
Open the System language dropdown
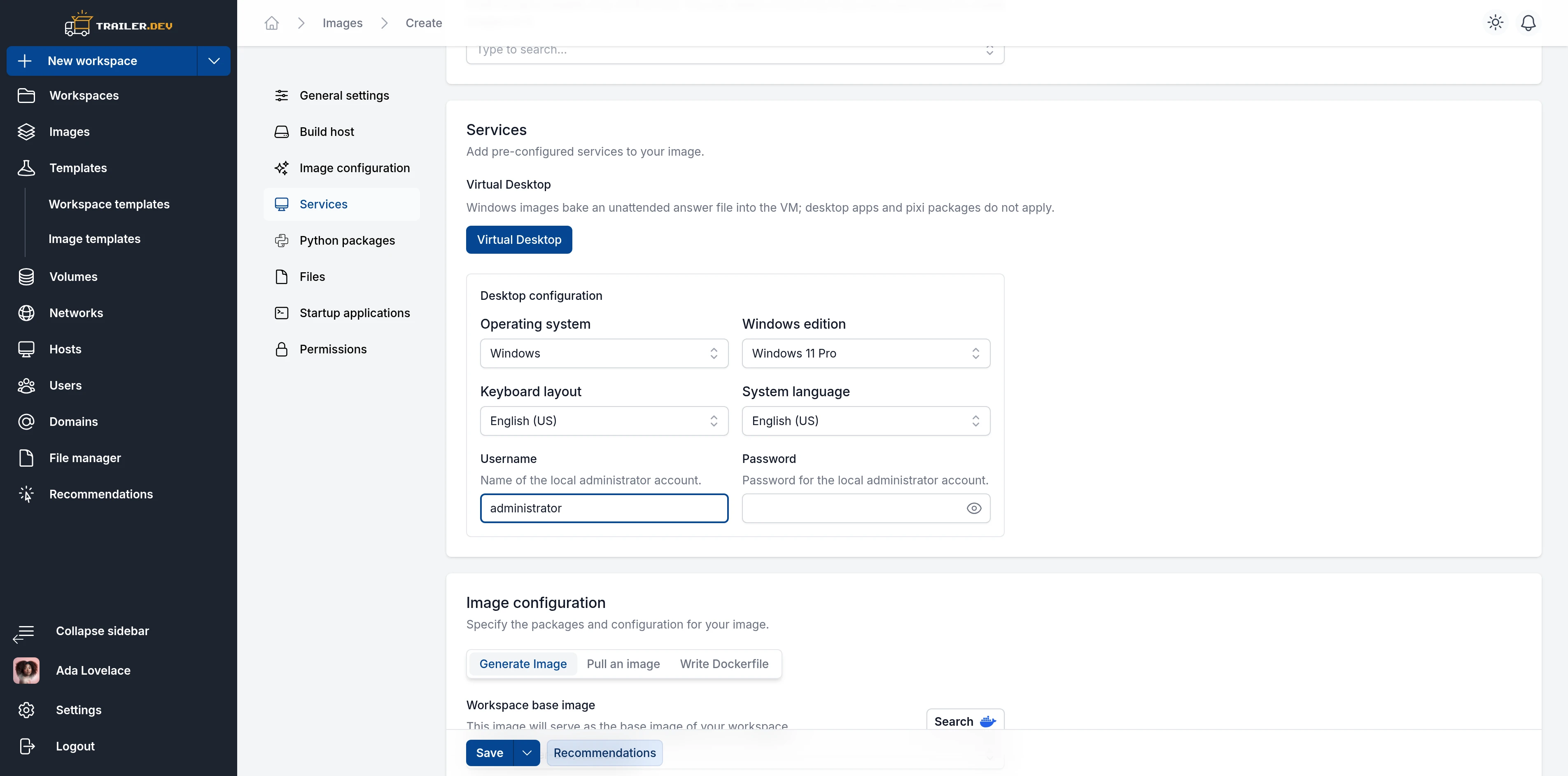click(866, 421)
